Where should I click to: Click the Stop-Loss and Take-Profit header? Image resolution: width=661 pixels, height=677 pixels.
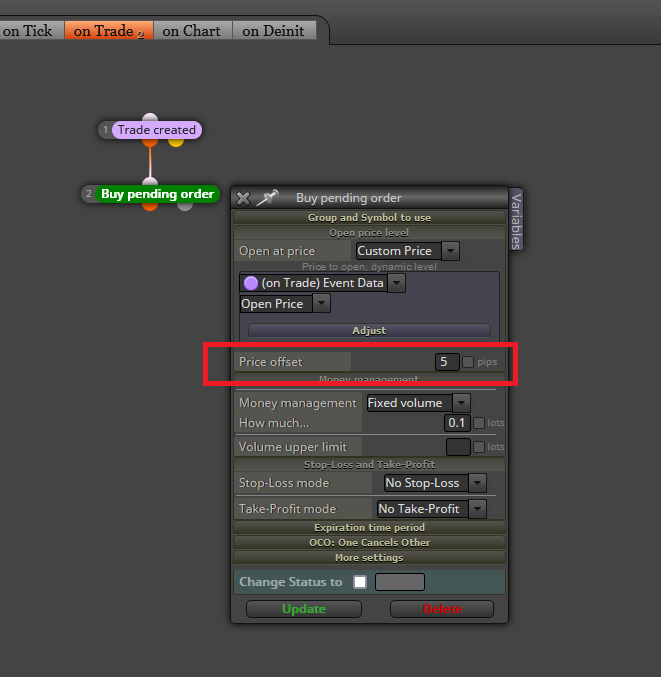point(369,465)
